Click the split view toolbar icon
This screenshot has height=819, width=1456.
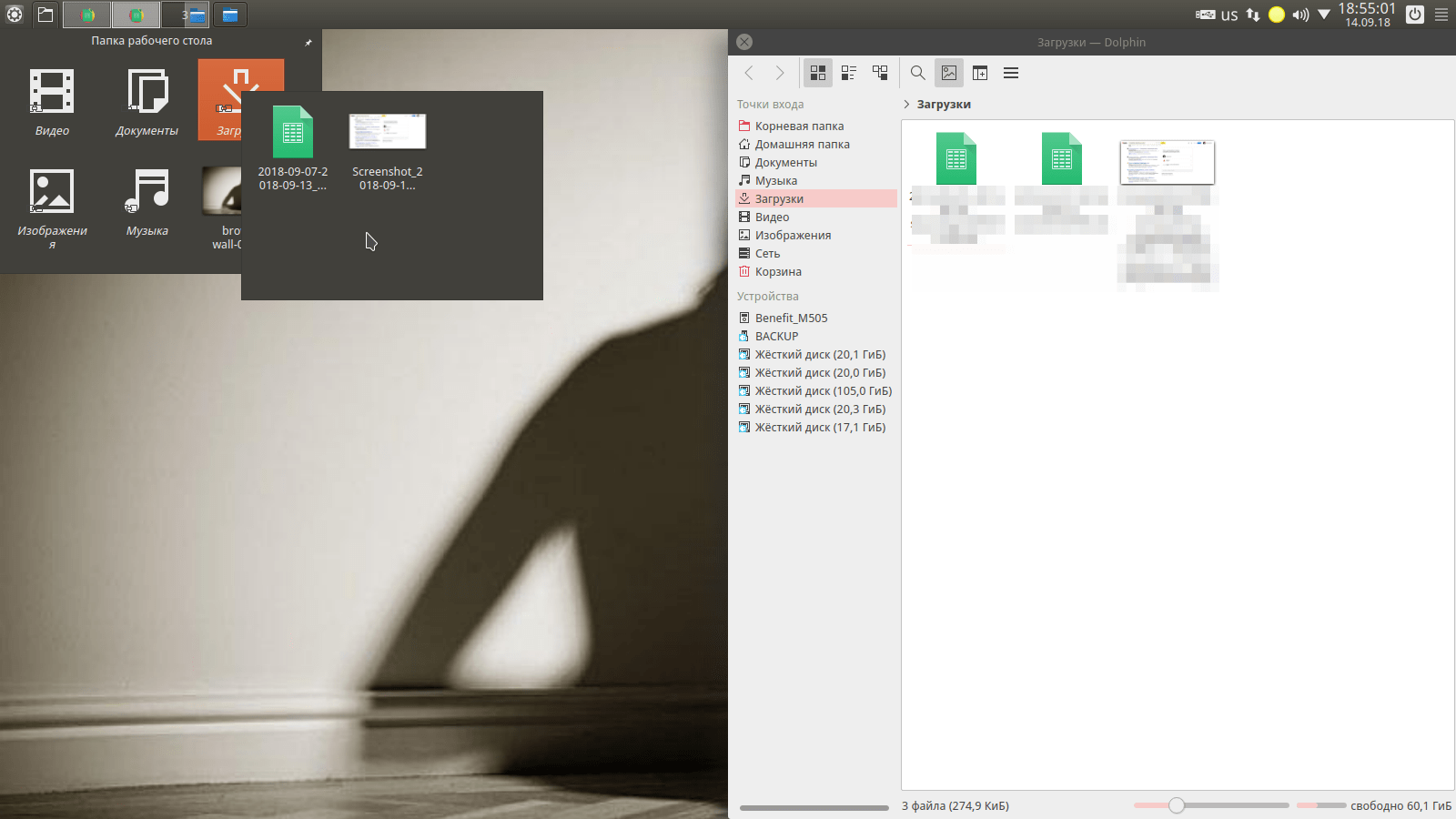(x=980, y=73)
